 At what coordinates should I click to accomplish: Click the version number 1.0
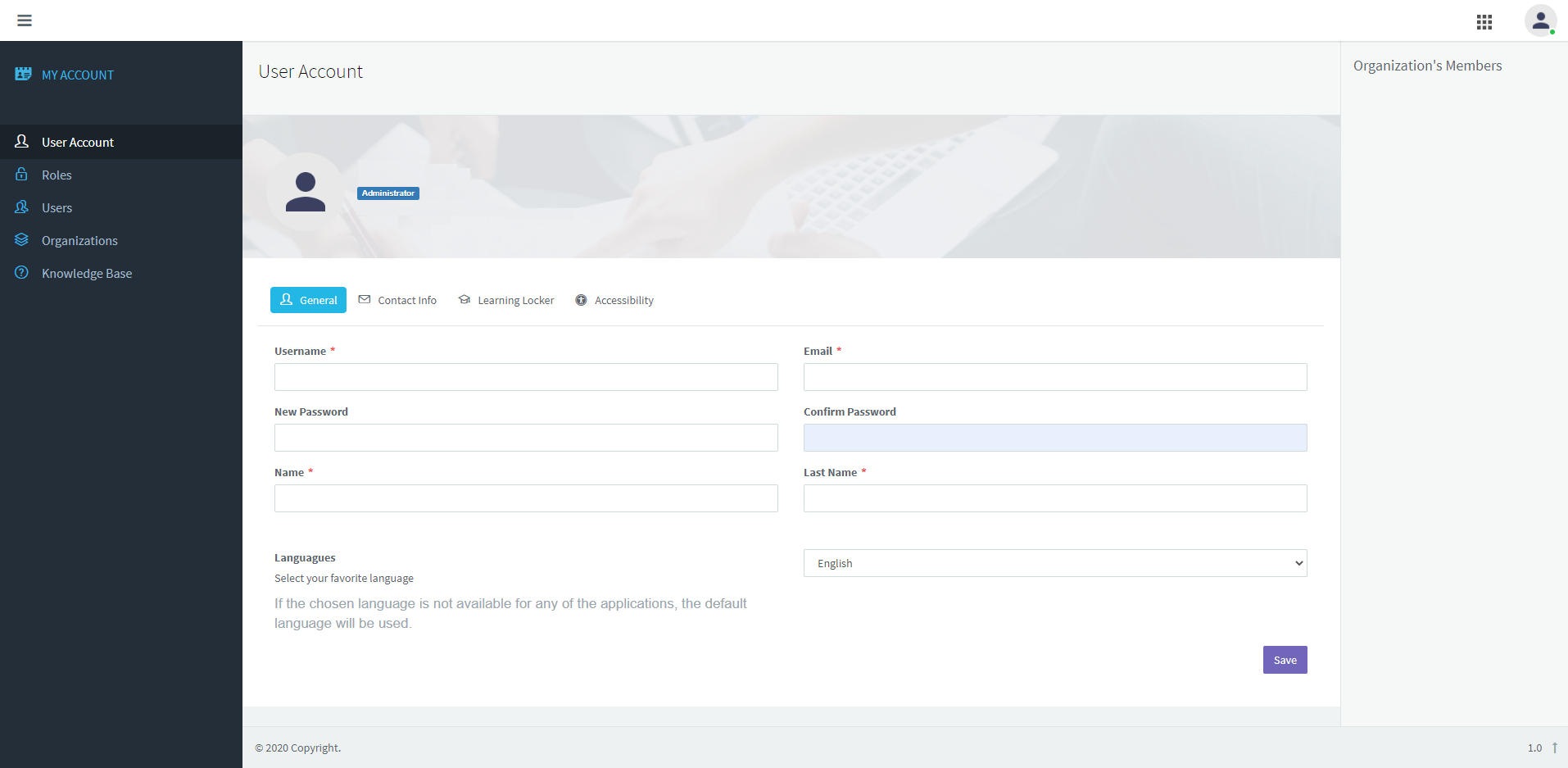click(x=1534, y=748)
